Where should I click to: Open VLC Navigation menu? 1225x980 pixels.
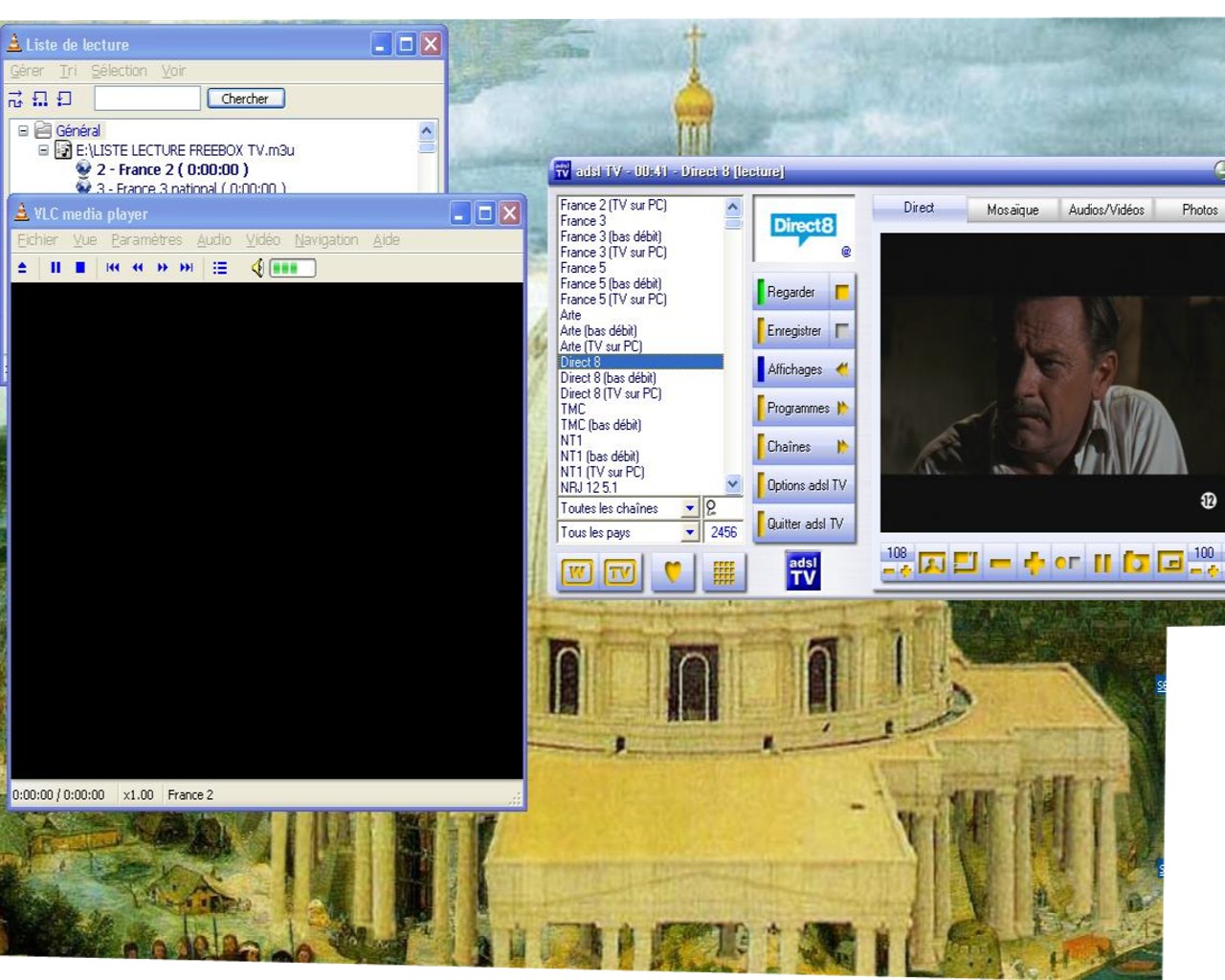pos(326,240)
